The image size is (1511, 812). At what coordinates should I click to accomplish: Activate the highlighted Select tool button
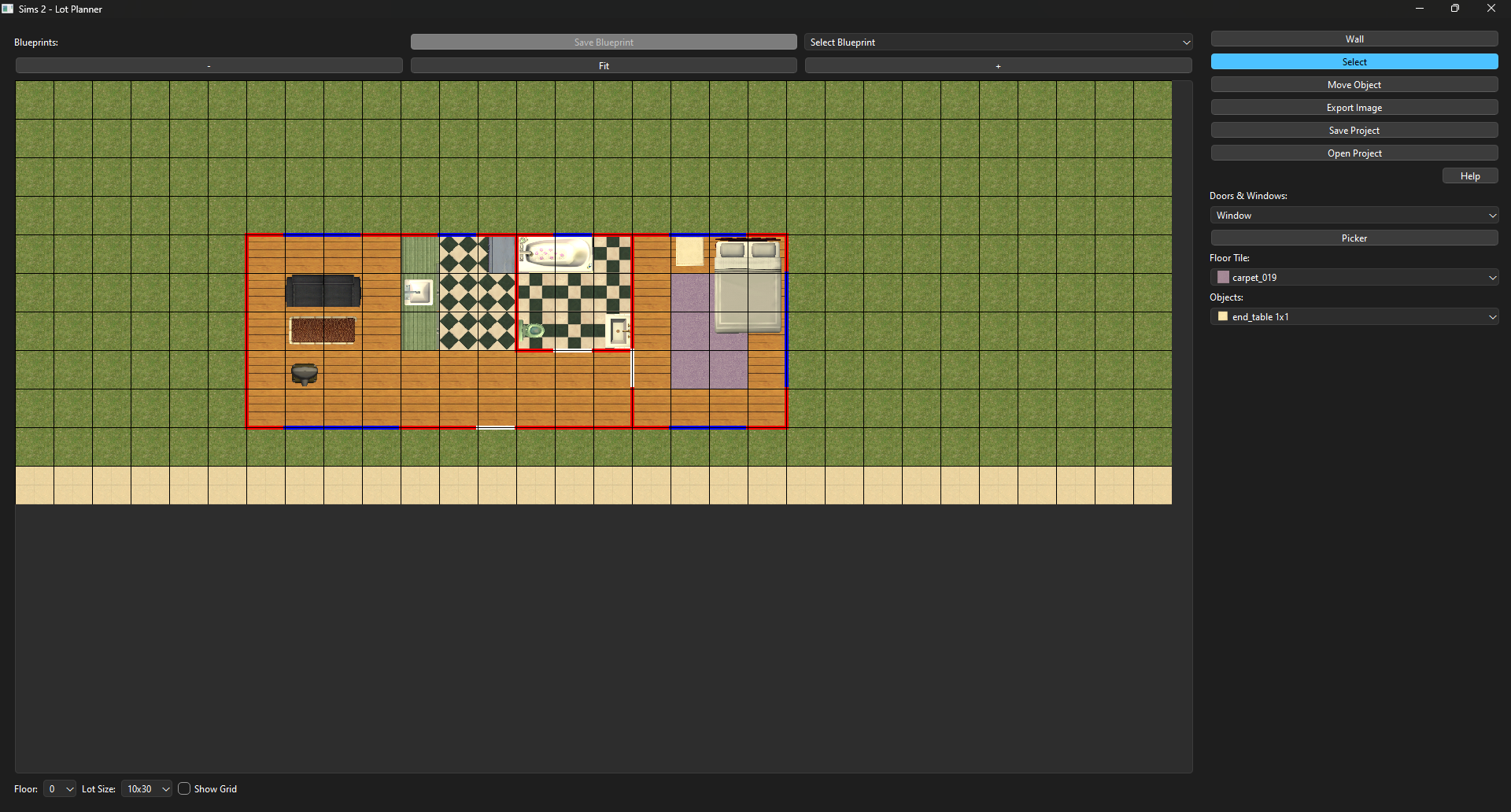(1354, 61)
